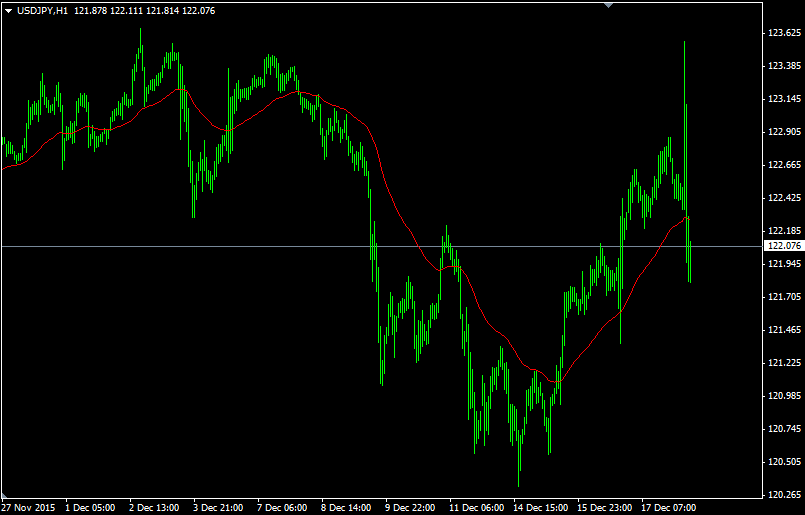Click the 123.625 price axis label
805x515 pixels.
(x=784, y=33)
